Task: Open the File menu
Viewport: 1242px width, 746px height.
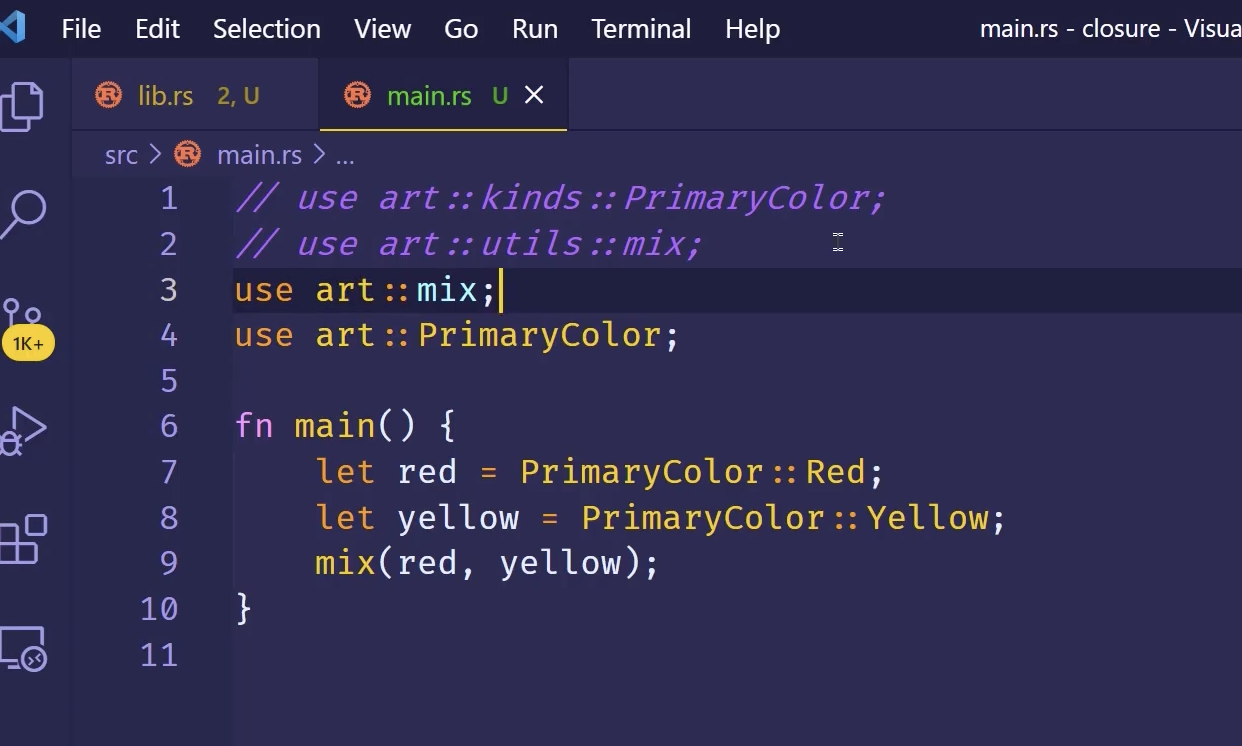Action: (x=81, y=29)
